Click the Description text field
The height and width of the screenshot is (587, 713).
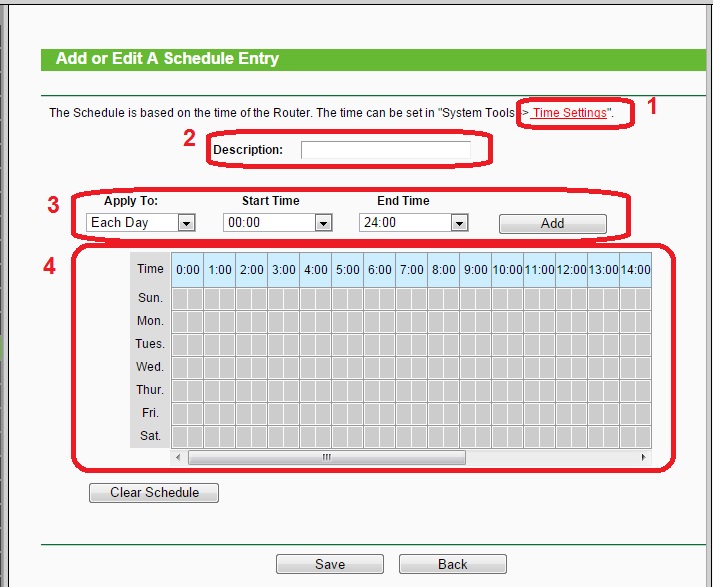385,150
